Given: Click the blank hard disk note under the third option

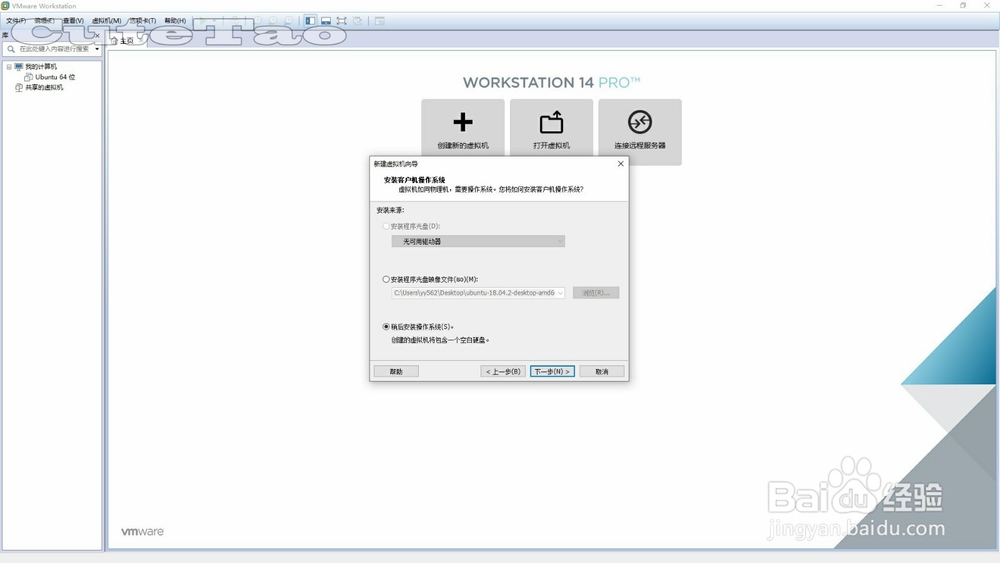Looking at the screenshot, I should (440, 340).
